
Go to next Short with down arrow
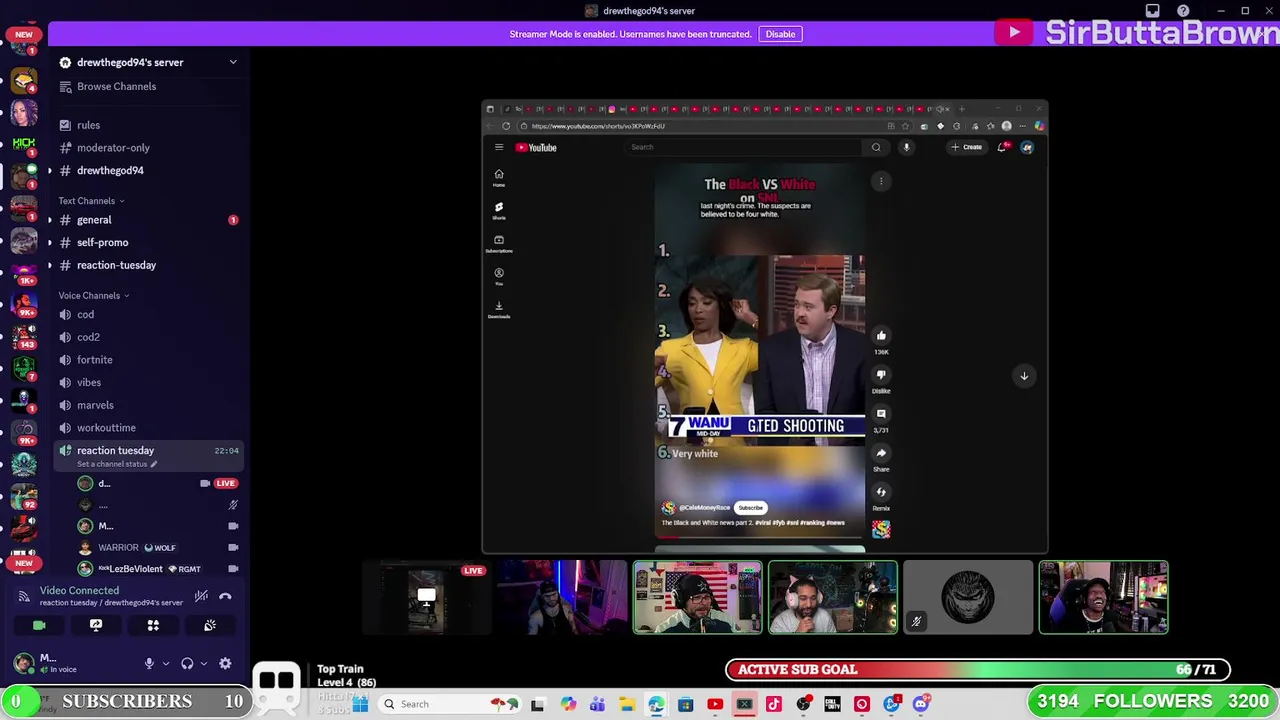(1024, 376)
